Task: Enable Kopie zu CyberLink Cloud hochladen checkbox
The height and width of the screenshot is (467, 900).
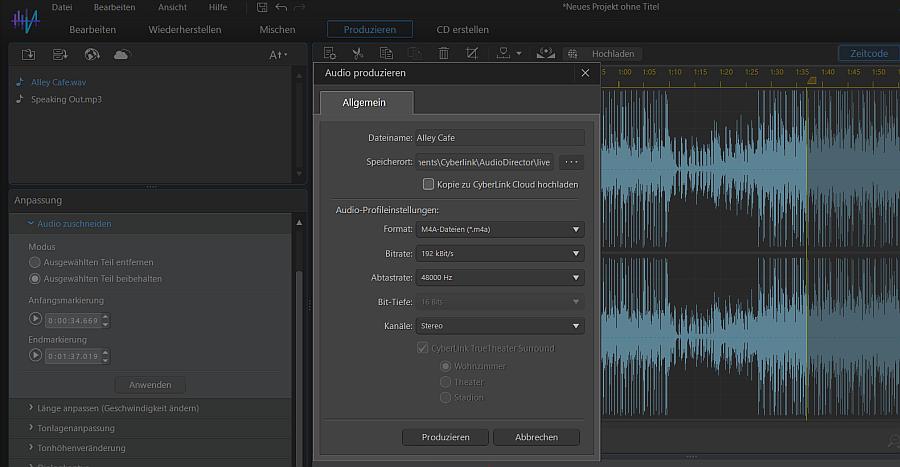Action: pyautogui.click(x=428, y=184)
